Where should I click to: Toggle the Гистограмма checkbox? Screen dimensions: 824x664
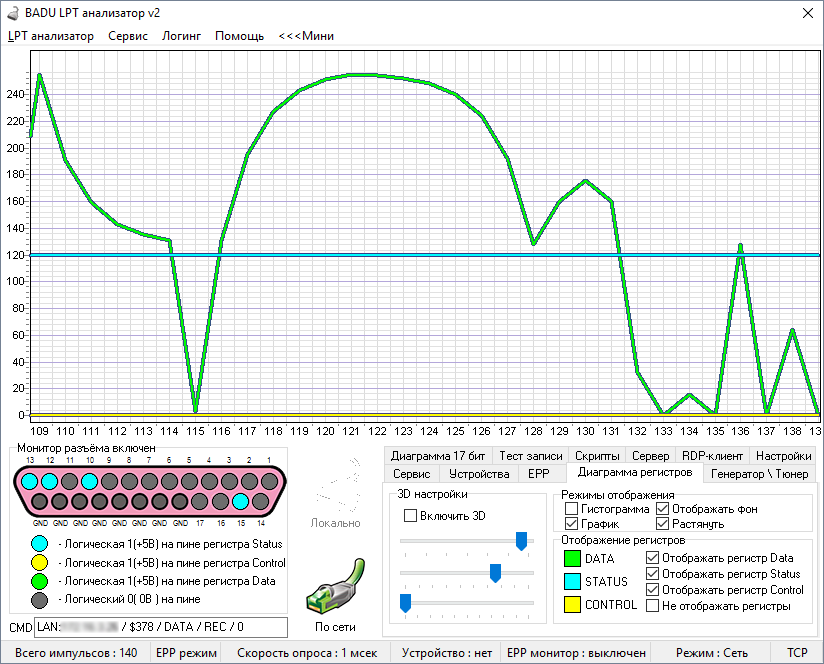571,509
